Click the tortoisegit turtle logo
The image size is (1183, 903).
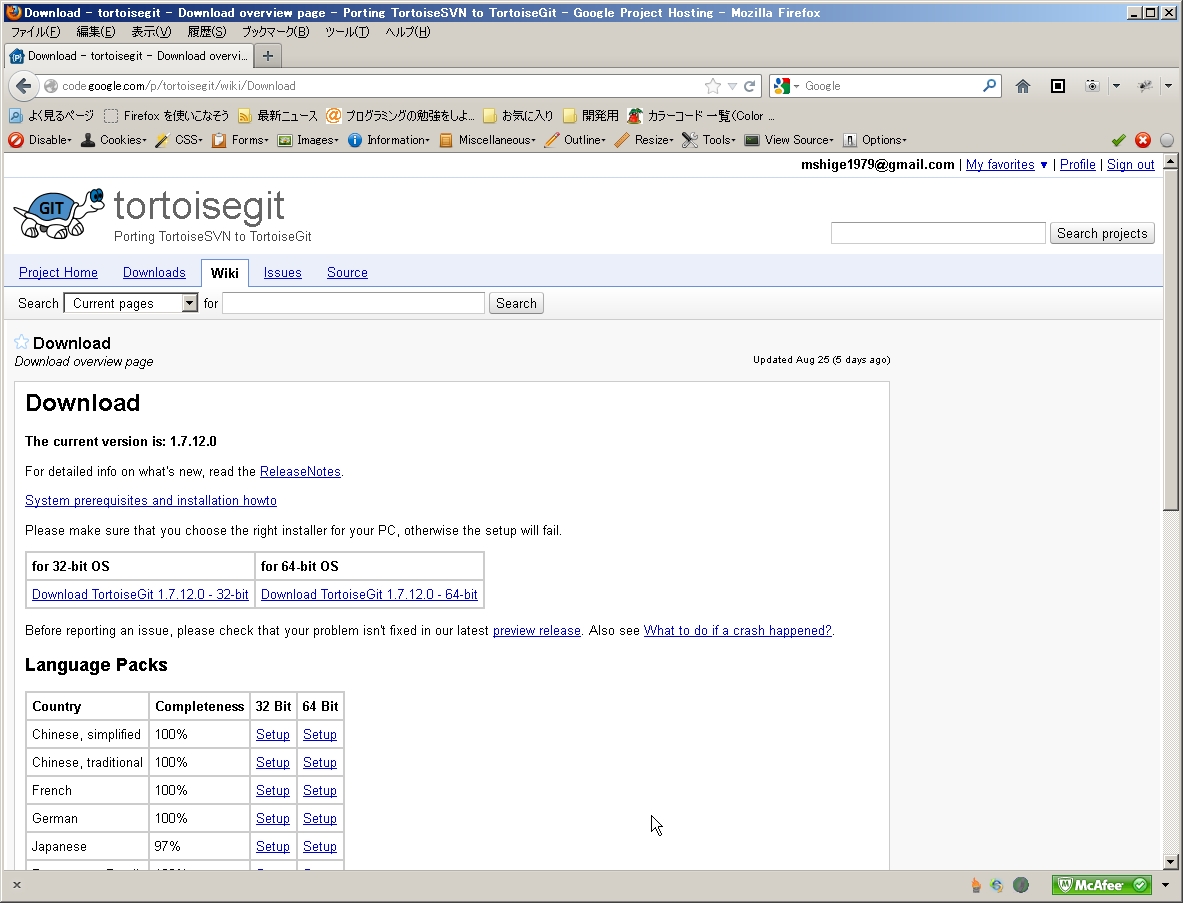(59, 214)
